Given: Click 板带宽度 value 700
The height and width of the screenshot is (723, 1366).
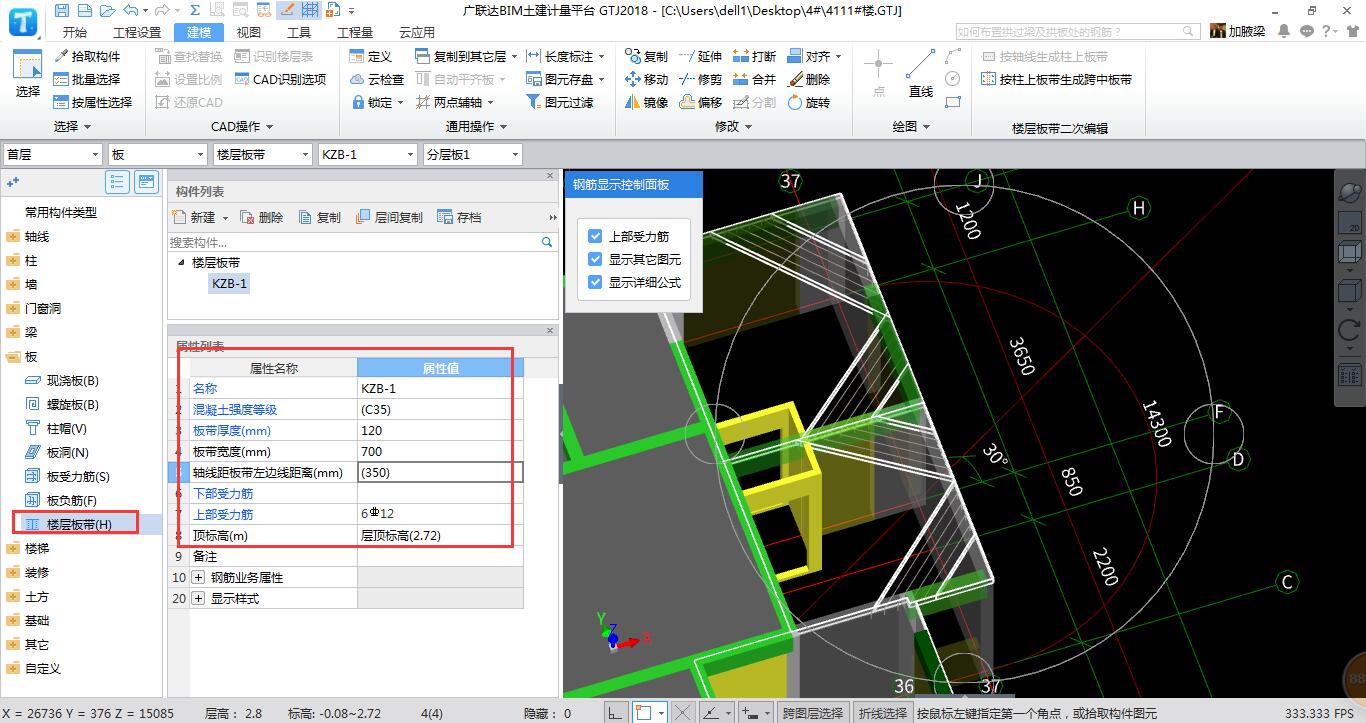Looking at the screenshot, I should pos(440,451).
